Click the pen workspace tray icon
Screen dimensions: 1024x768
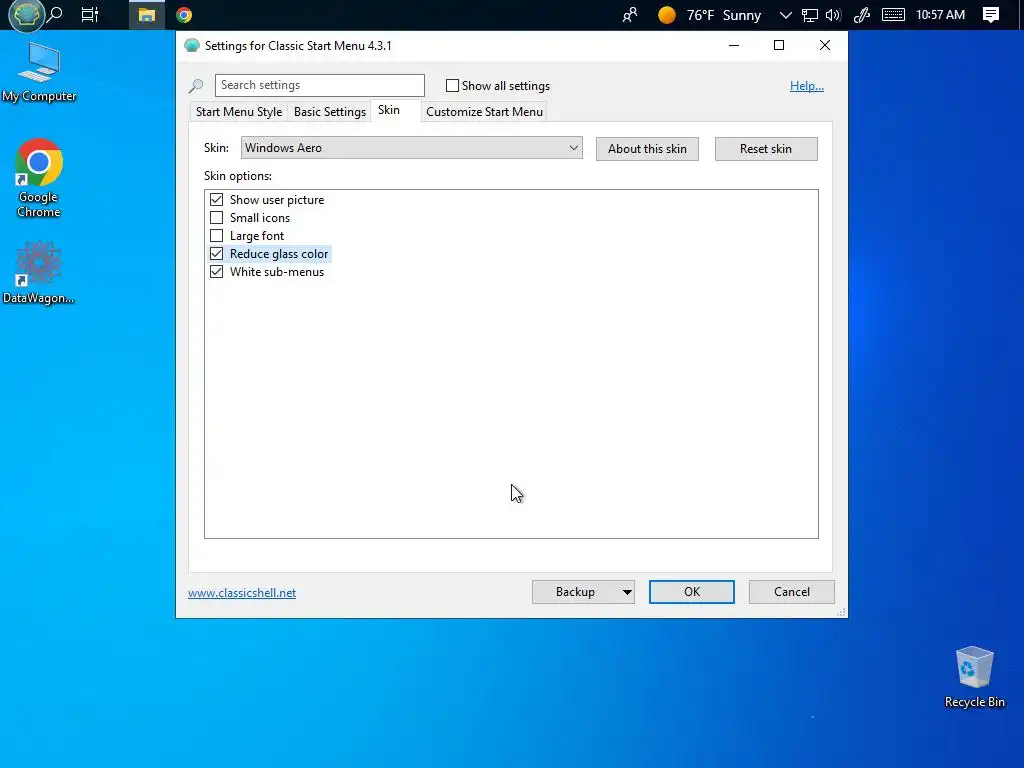[x=862, y=15]
